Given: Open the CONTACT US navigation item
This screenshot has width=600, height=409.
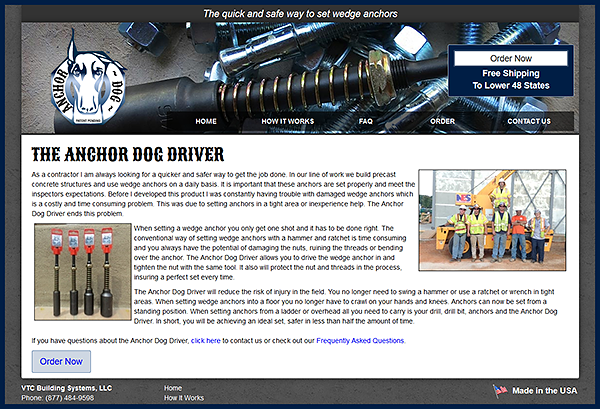Looking at the screenshot, I should (529, 121).
